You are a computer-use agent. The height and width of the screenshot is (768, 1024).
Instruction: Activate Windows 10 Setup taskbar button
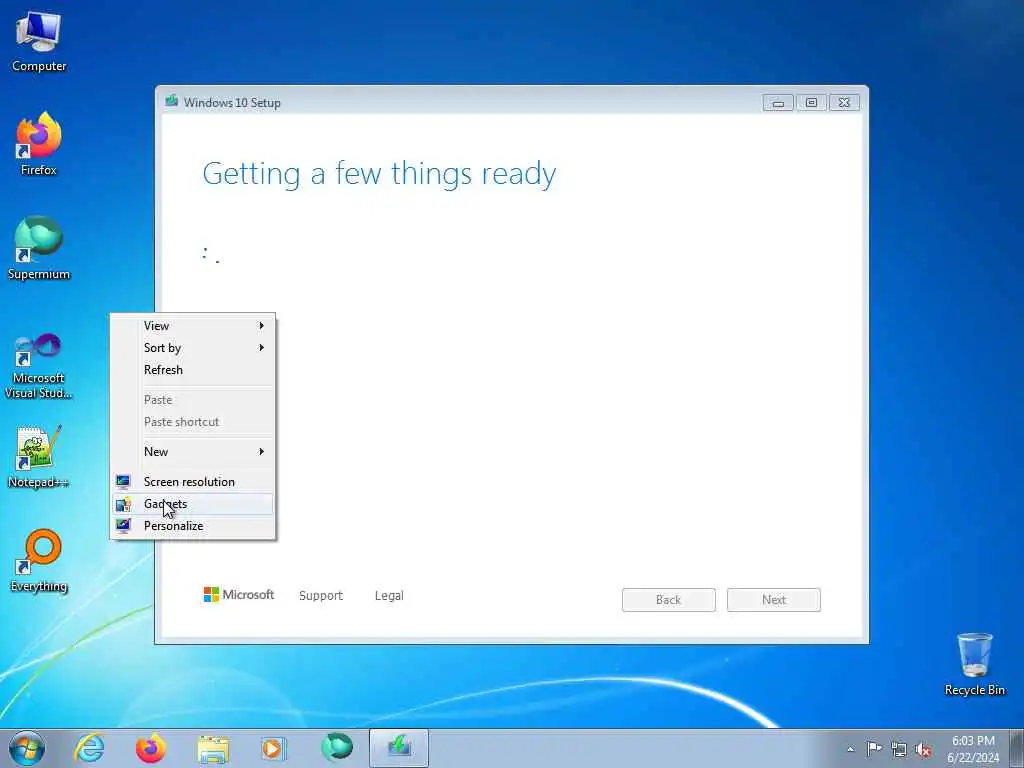click(x=399, y=748)
